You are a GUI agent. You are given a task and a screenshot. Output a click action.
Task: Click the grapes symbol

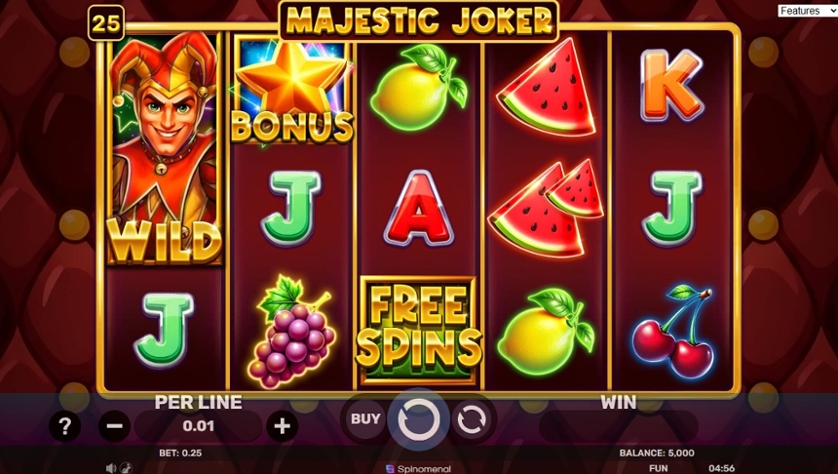click(292, 332)
